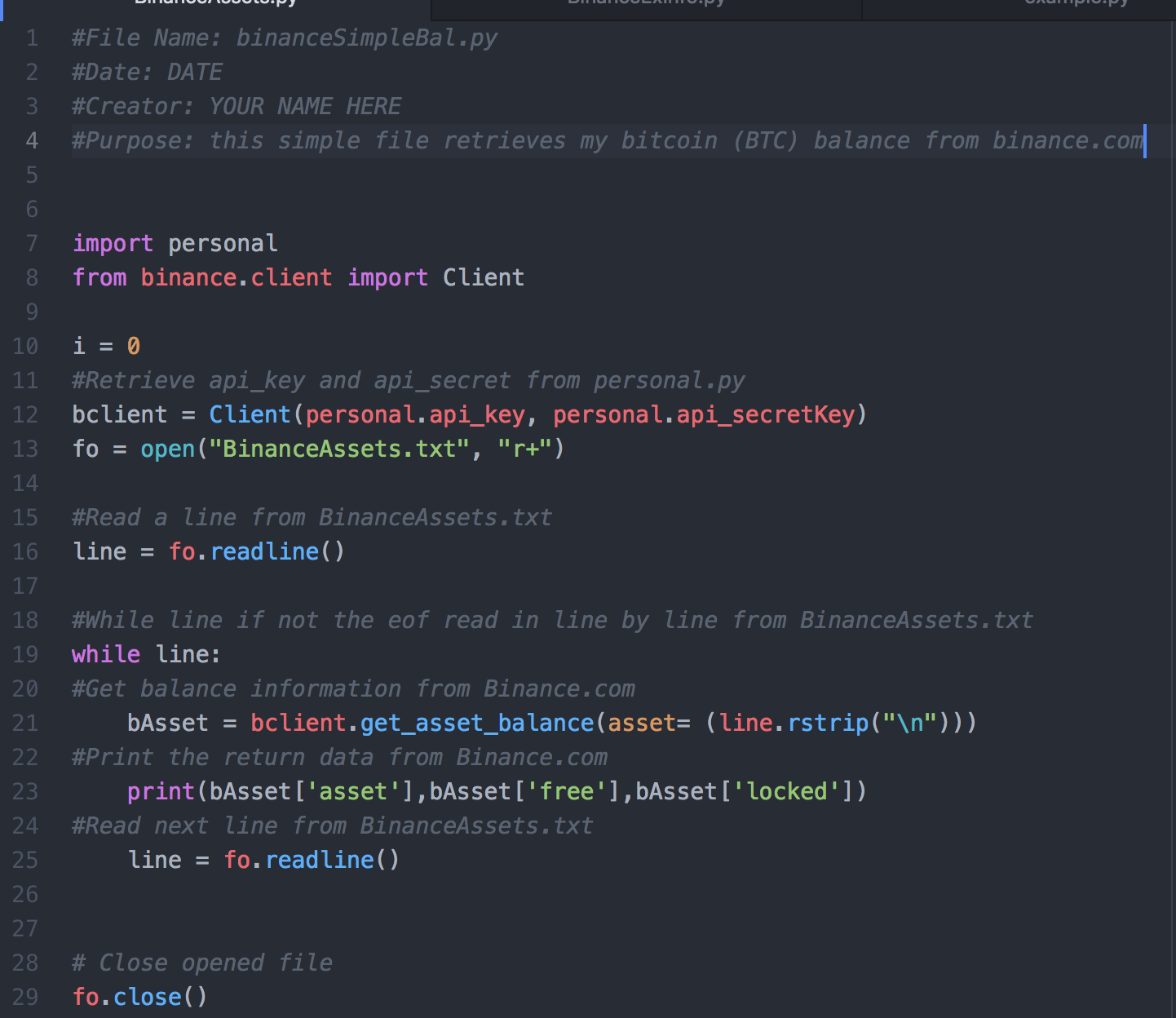Click the statement 'i = 0'
Screen dimensions: 1176x1018
pos(106,347)
